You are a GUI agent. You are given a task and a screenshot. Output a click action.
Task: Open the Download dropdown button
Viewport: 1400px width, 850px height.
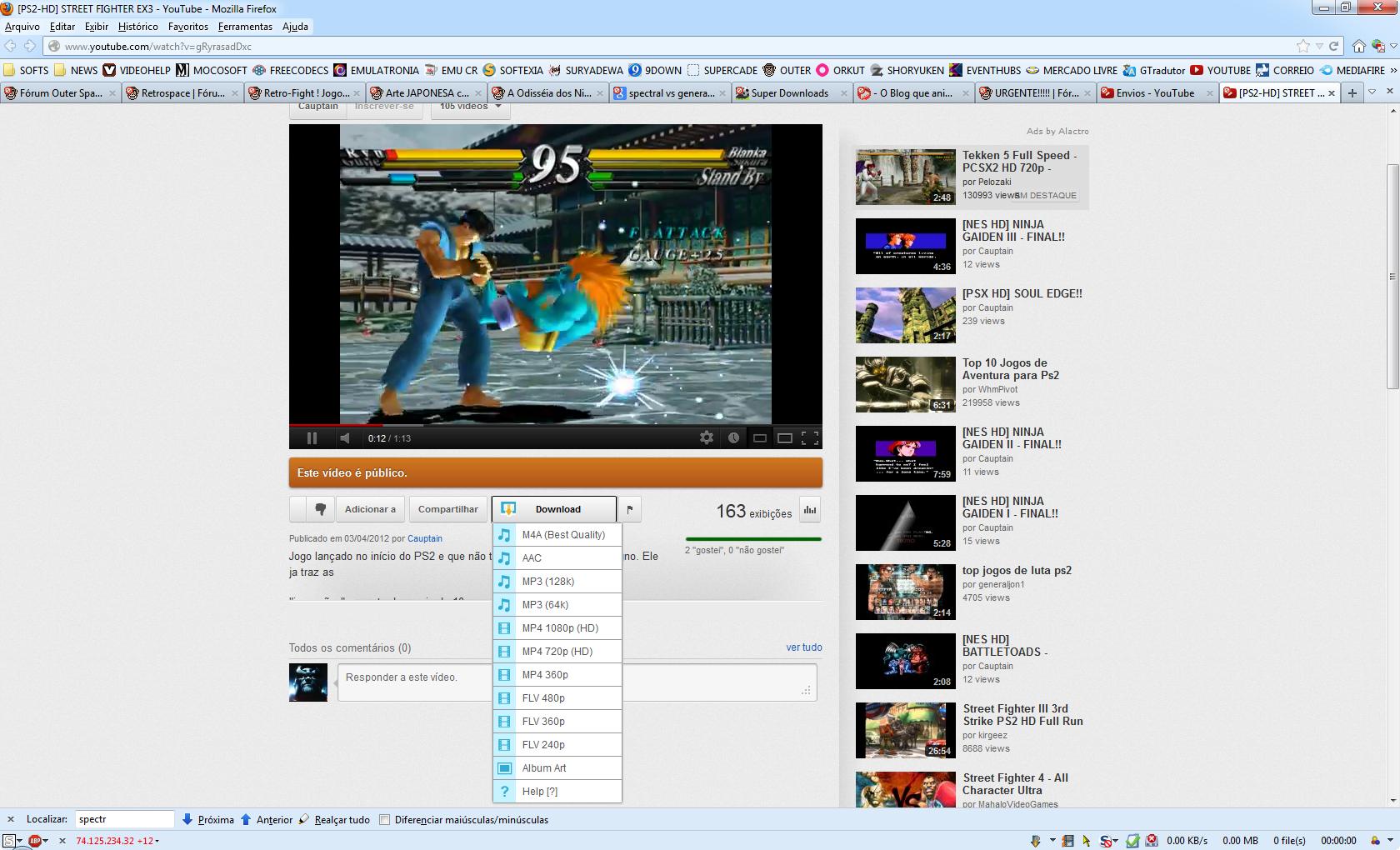point(554,509)
